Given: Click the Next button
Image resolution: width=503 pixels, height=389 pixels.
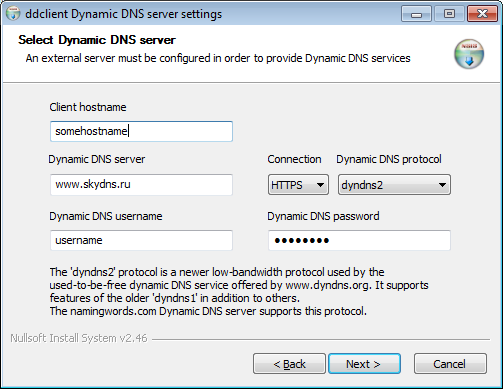Looking at the screenshot, I should point(364,364).
